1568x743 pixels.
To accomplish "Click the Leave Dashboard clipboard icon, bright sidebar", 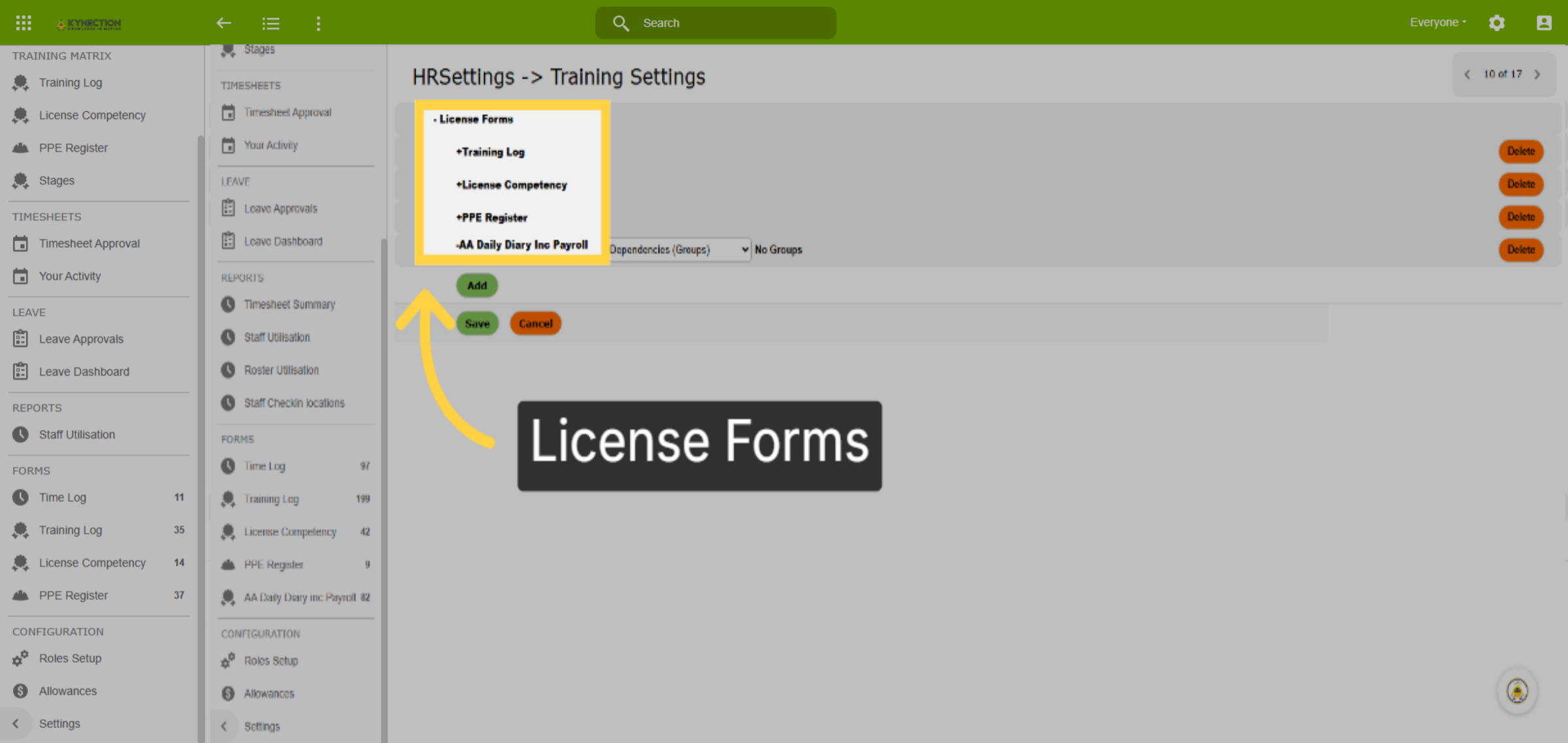I will 21,371.
